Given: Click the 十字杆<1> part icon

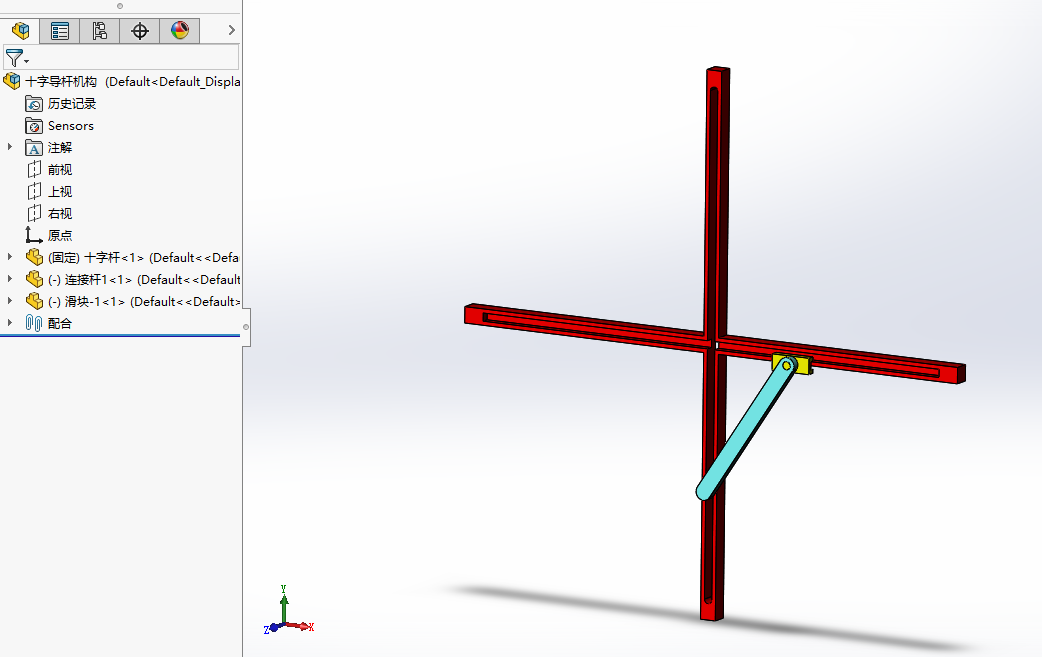Looking at the screenshot, I should (x=34, y=257).
